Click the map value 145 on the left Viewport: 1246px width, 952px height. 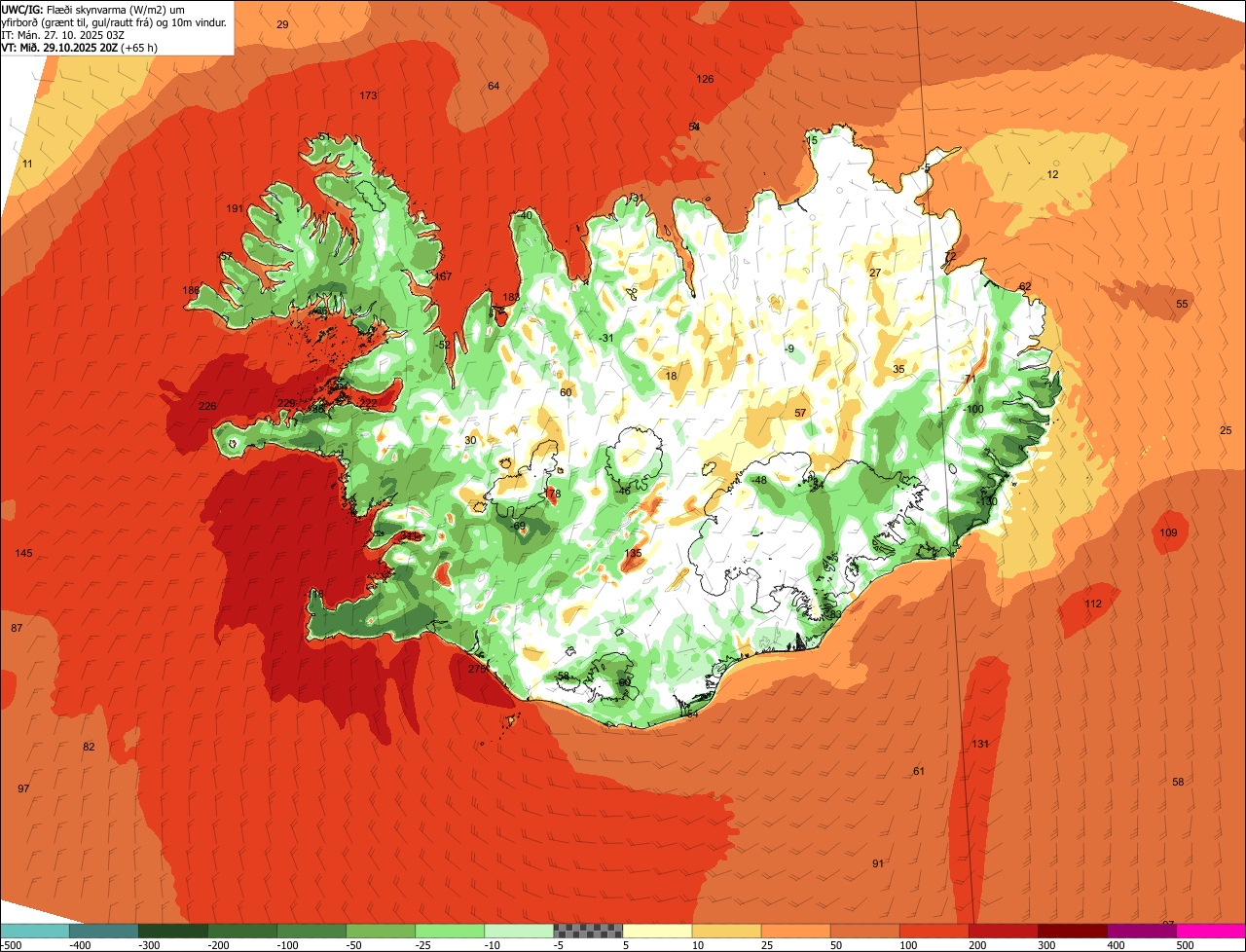pyautogui.click(x=23, y=553)
